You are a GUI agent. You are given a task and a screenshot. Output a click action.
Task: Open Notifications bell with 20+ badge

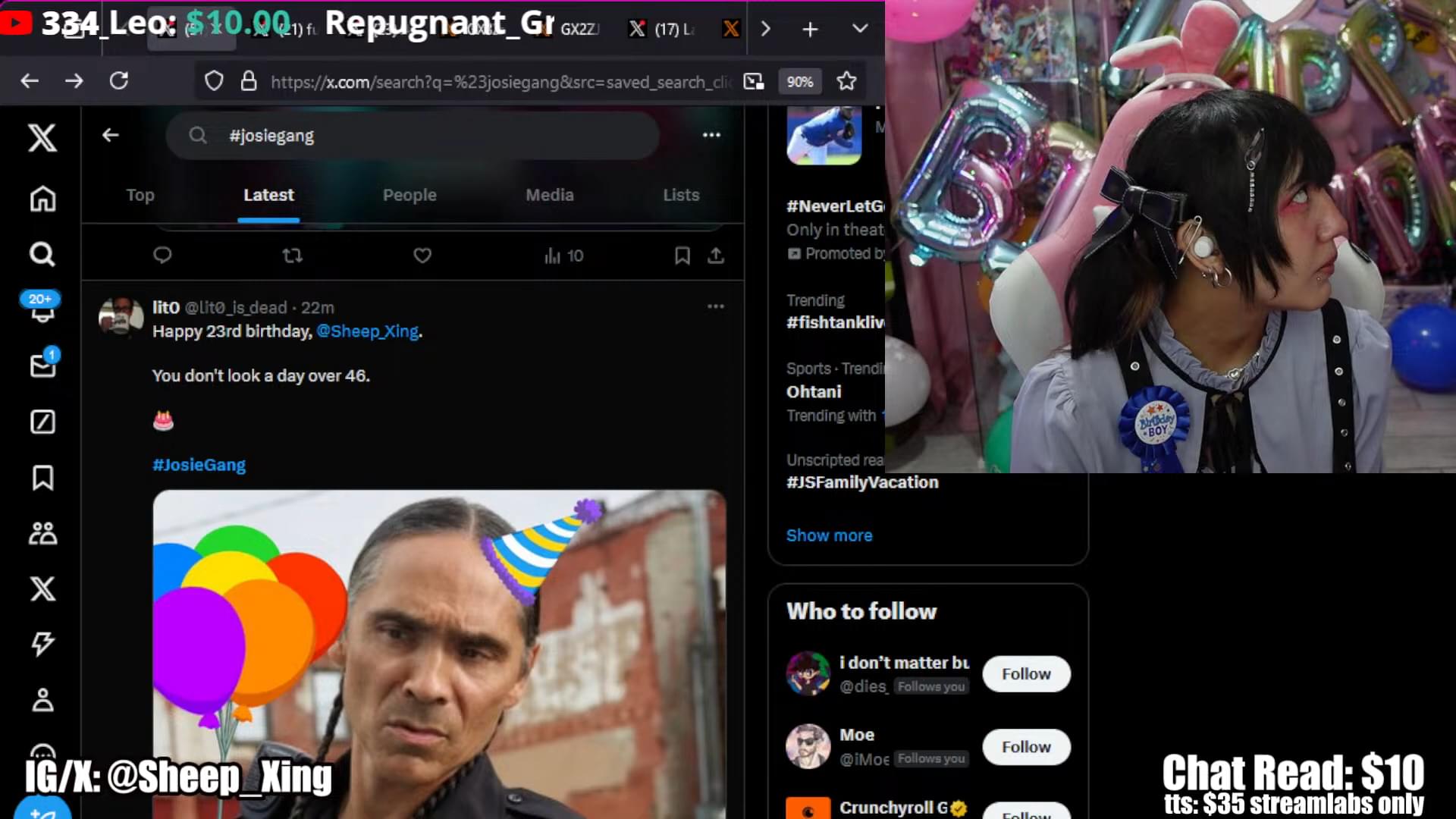click(x=42, y=309)
